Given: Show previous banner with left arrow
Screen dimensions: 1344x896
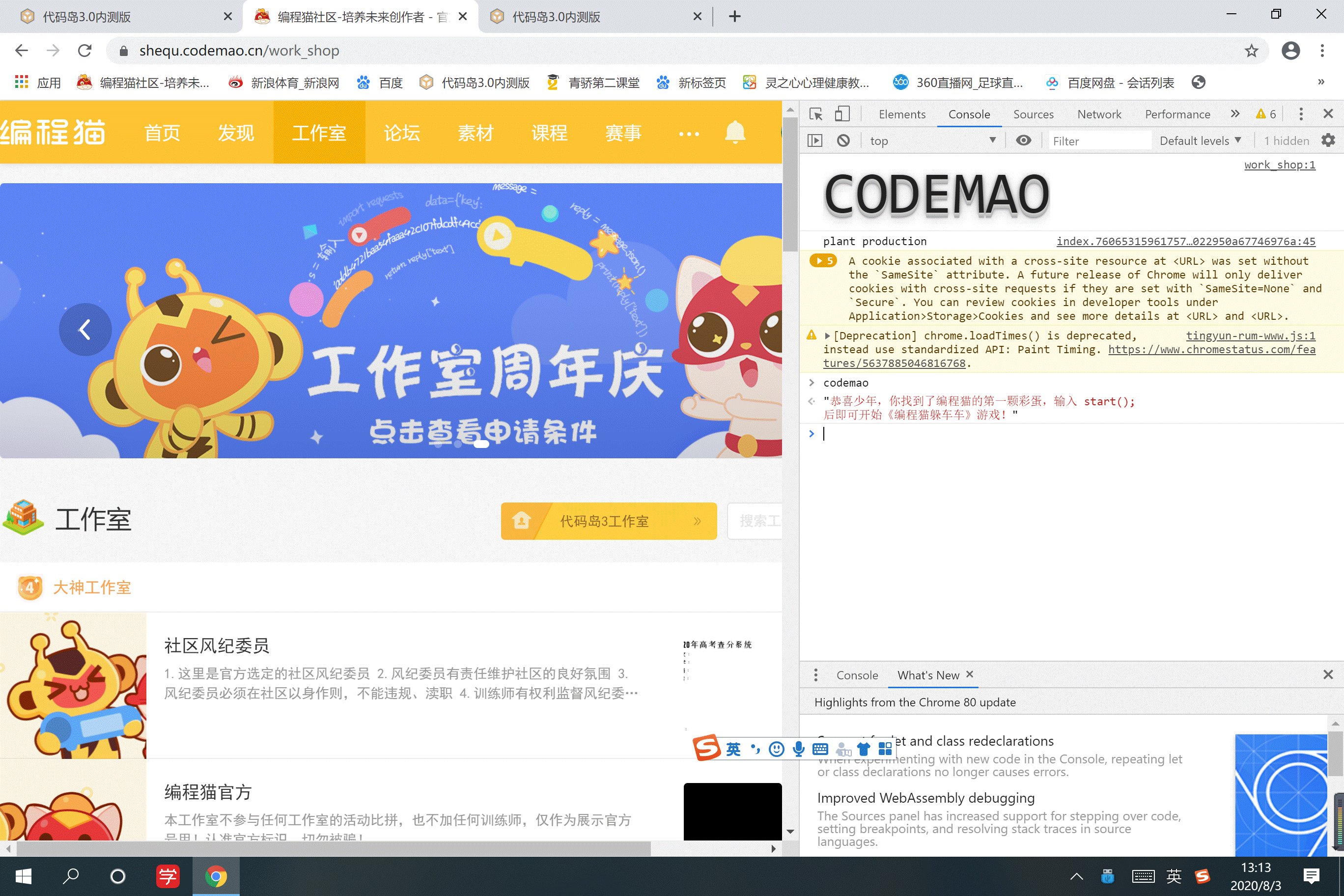Looking at the screenshot, I should (85, 329).
